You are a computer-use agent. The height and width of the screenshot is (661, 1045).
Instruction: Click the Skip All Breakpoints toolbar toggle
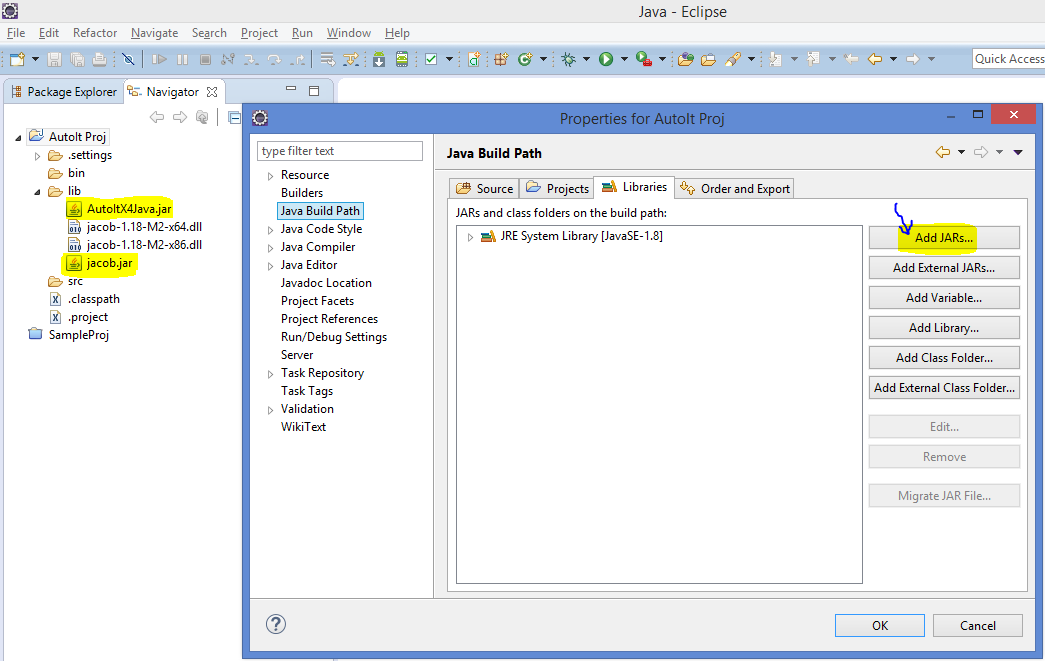click(130, 58)
